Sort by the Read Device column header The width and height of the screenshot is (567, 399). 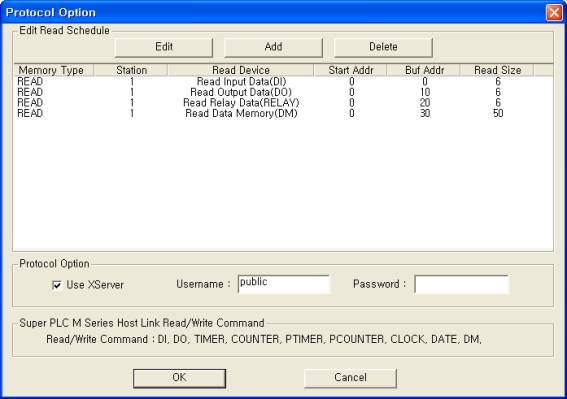pyautogui.click(x=241, y=70)
